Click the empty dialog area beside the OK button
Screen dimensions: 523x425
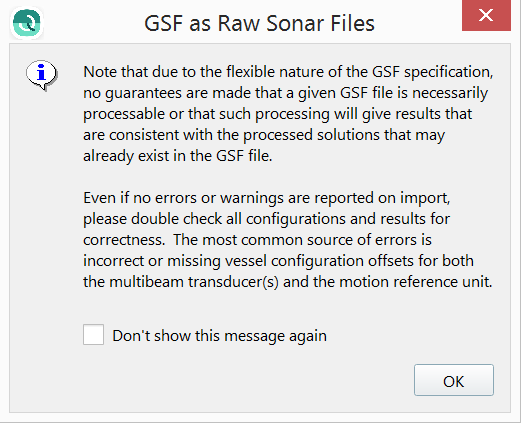[x=233, y=380]
